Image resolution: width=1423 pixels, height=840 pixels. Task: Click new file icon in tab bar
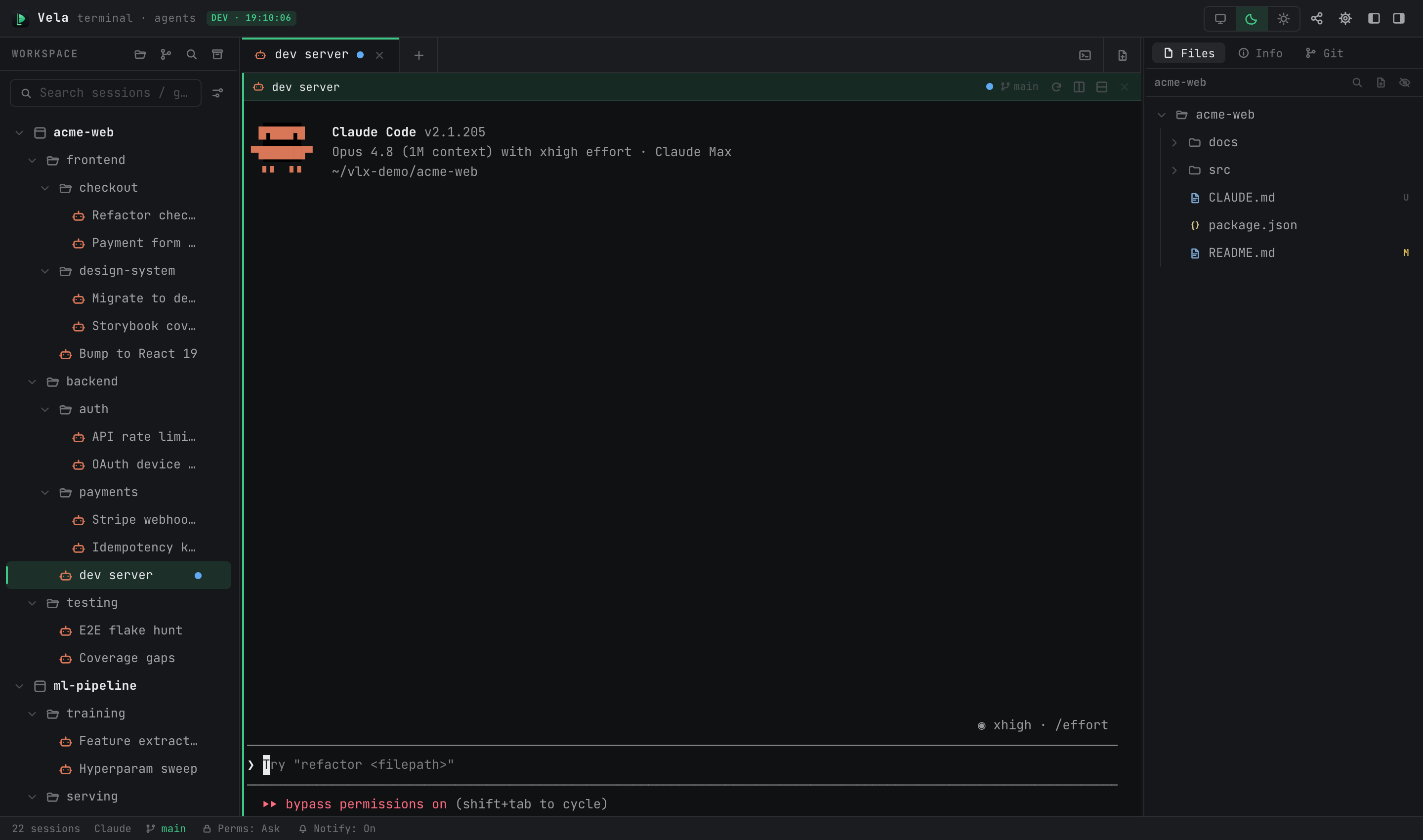1122,55
